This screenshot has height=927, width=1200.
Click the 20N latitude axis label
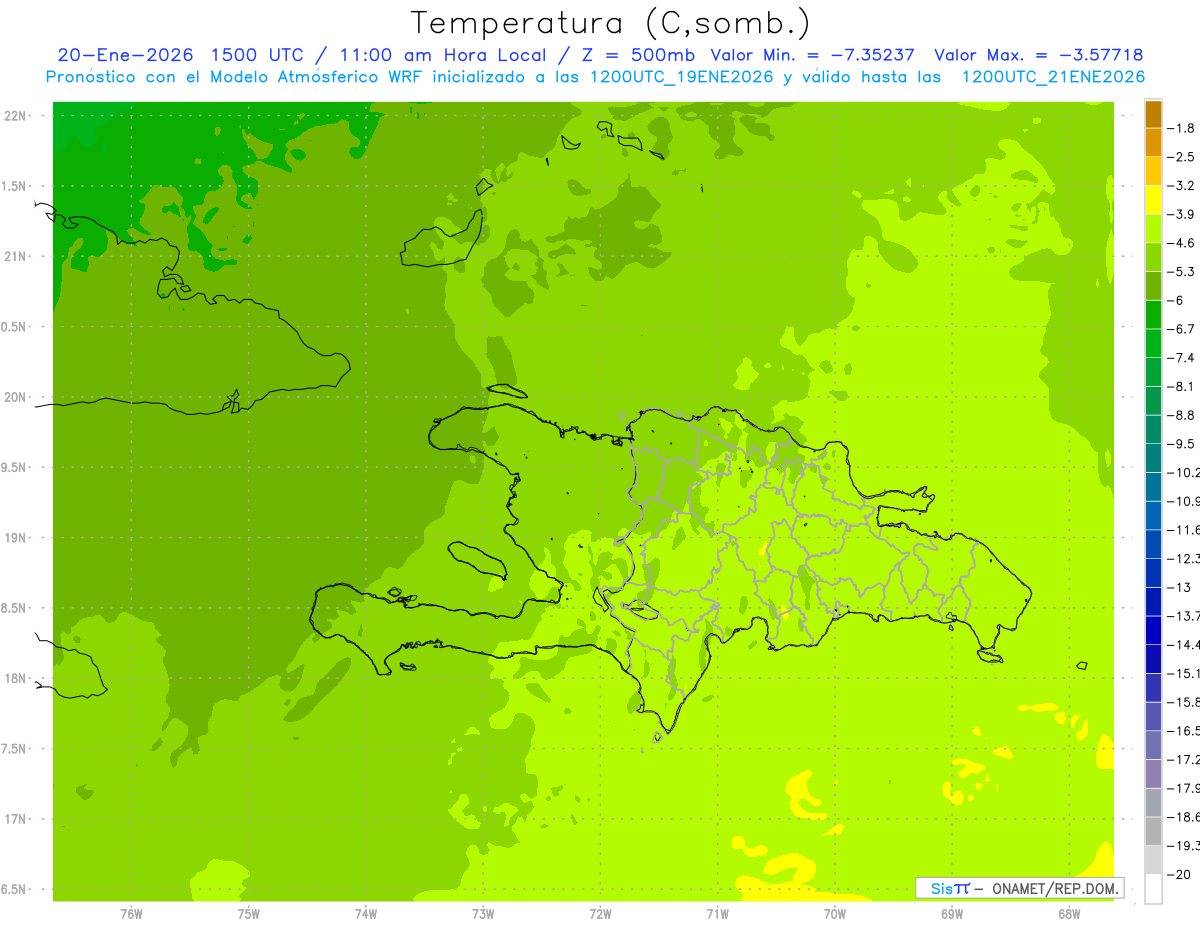[x=17, y=398]
